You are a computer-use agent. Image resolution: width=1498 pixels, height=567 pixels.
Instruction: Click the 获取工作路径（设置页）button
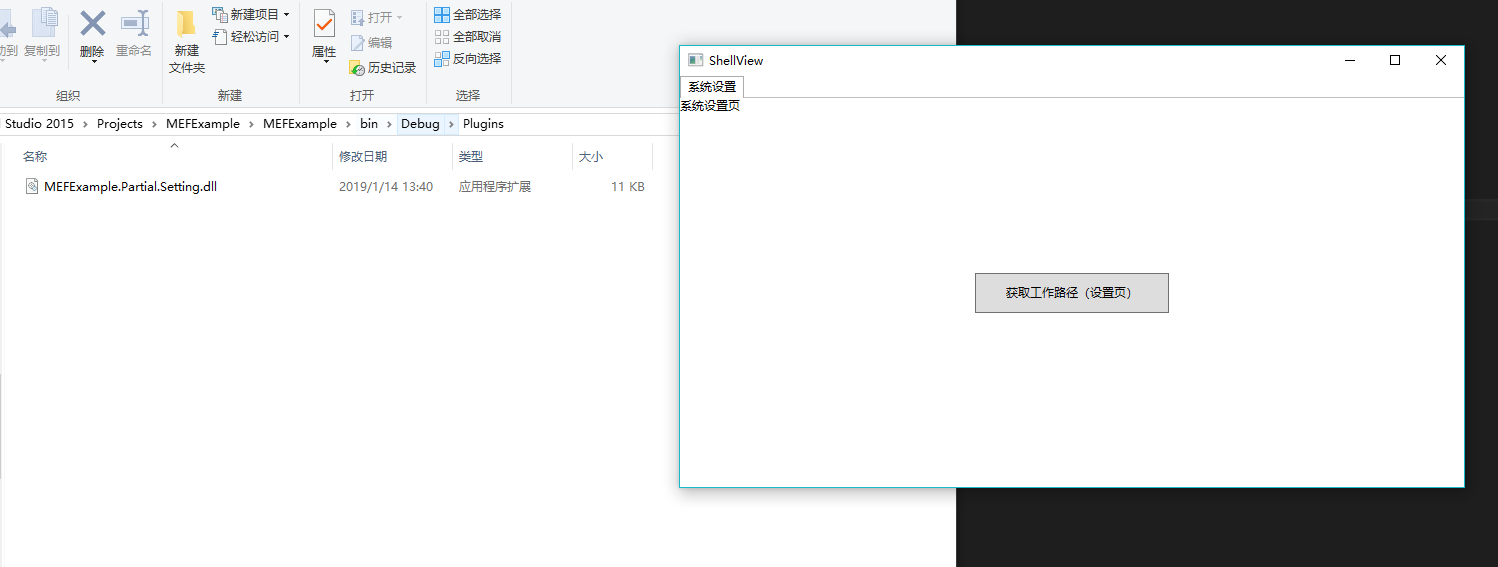tap(1071, 293)
